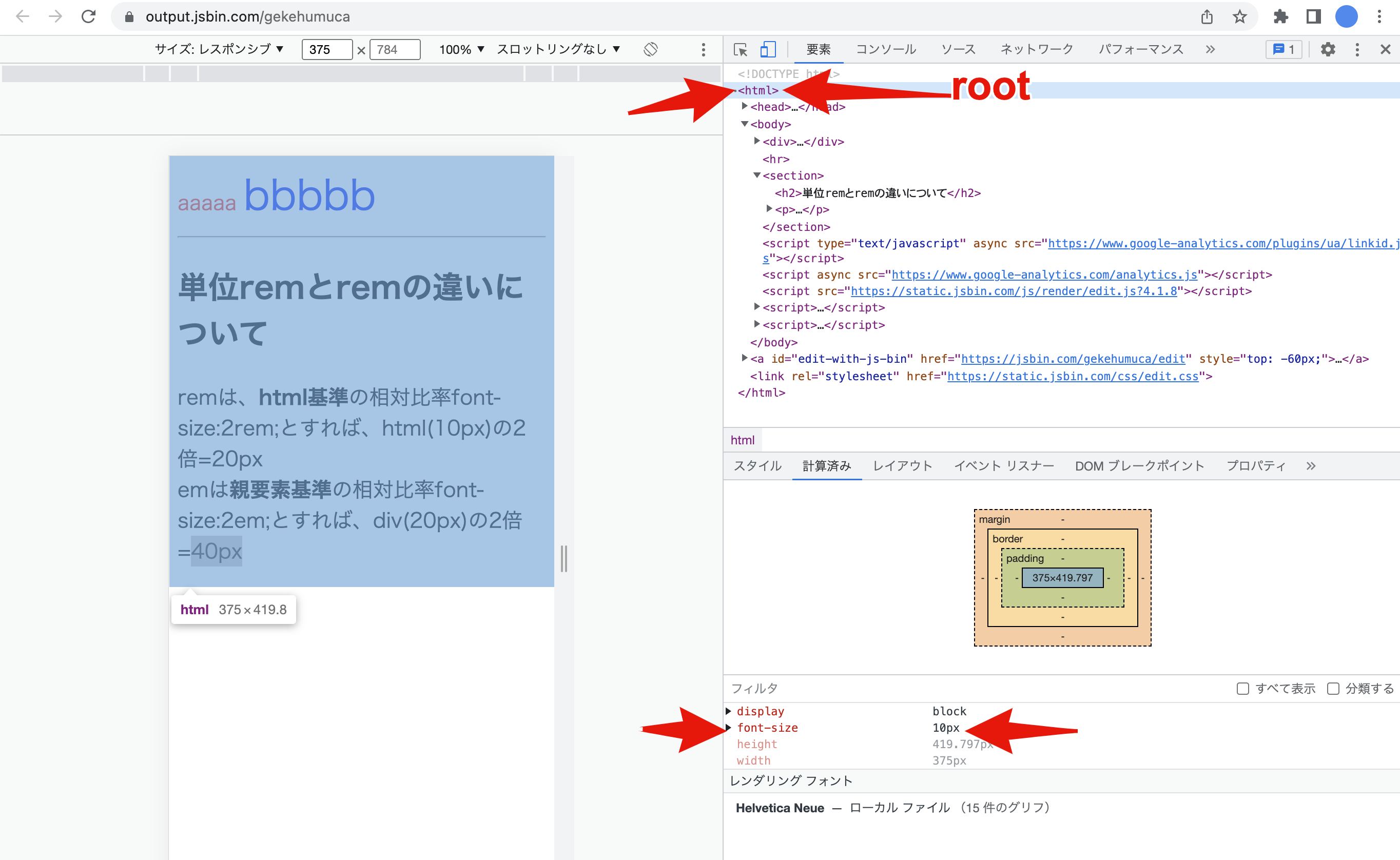Viewport: 1400px width, 860px height.
Task: Rotate the device viewport orientation
Action: 651,49
